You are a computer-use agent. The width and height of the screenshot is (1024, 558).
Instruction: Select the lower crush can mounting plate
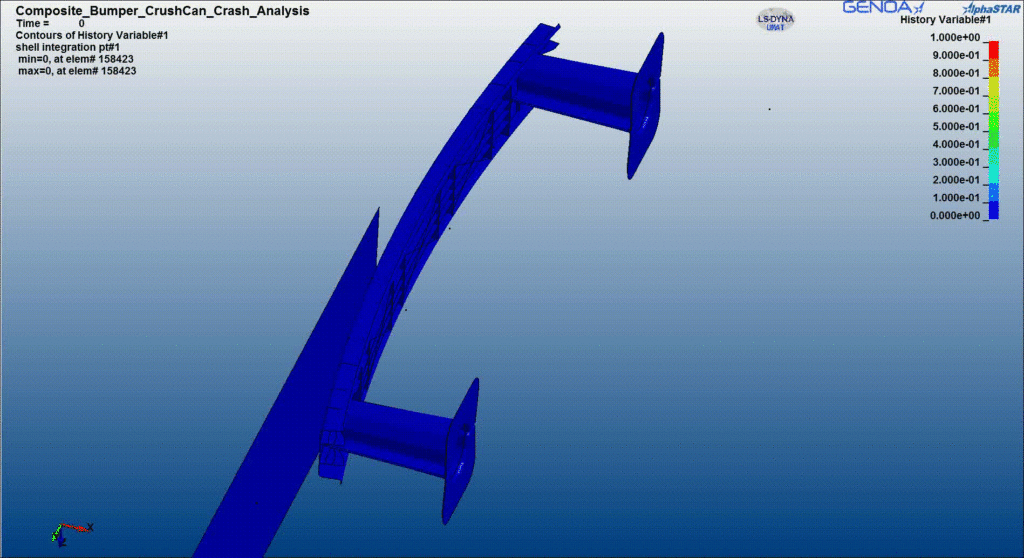point(458,451)
